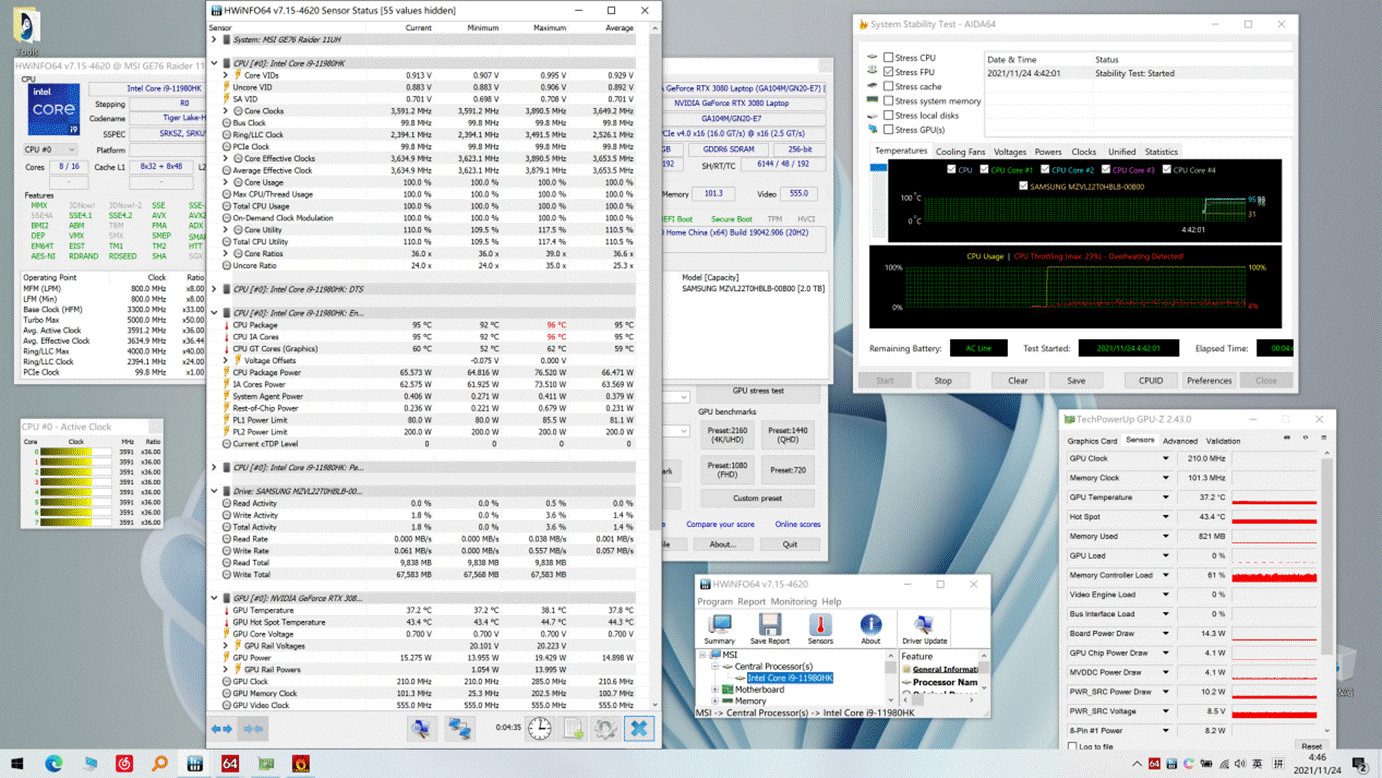Toggle the SAMSUNG MZVL22T0HBLB graph checkbox
The image size is (1382, 778).
[1023, 186]
